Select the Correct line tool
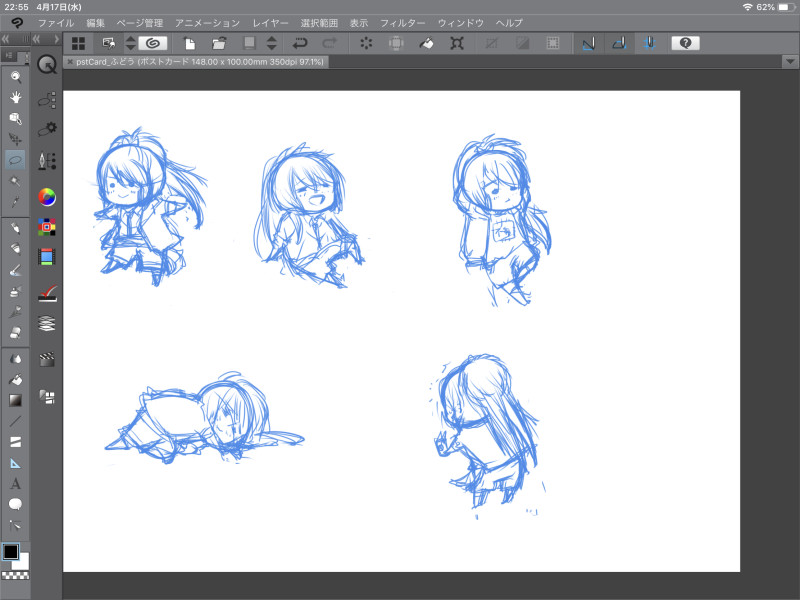This screenshot has height=600, width=800. (x=16, y=526)
